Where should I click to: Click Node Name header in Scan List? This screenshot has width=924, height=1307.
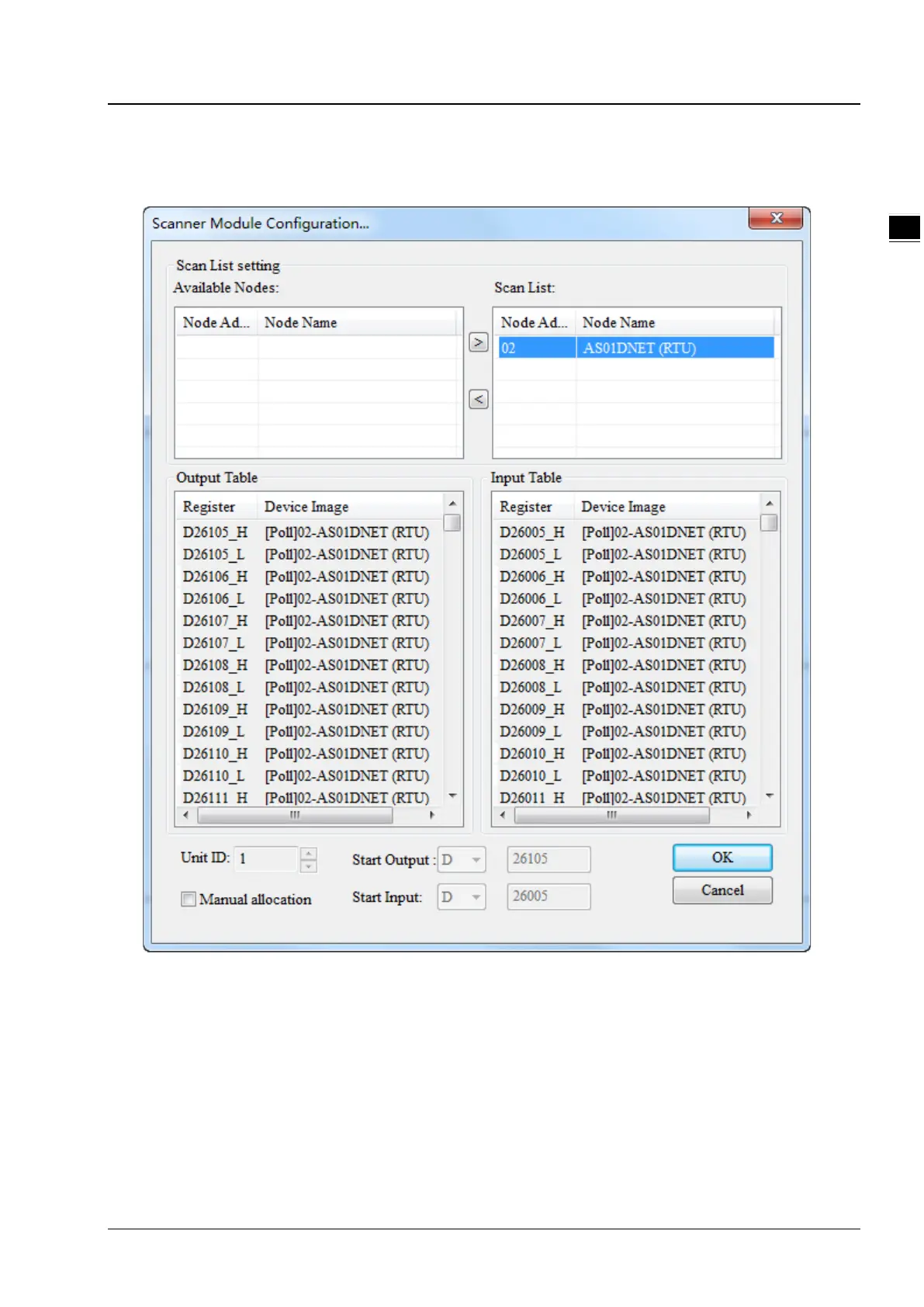675,322
